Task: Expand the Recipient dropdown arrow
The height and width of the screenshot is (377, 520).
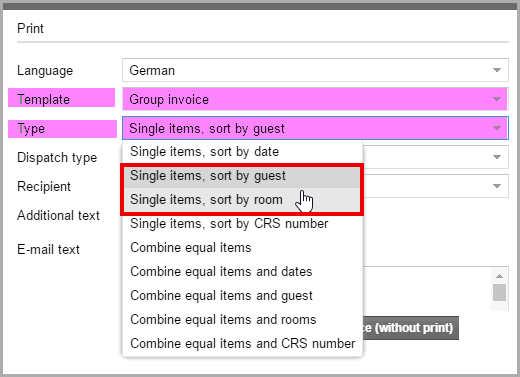Action: pyautogui.click(x=497, y=186)
